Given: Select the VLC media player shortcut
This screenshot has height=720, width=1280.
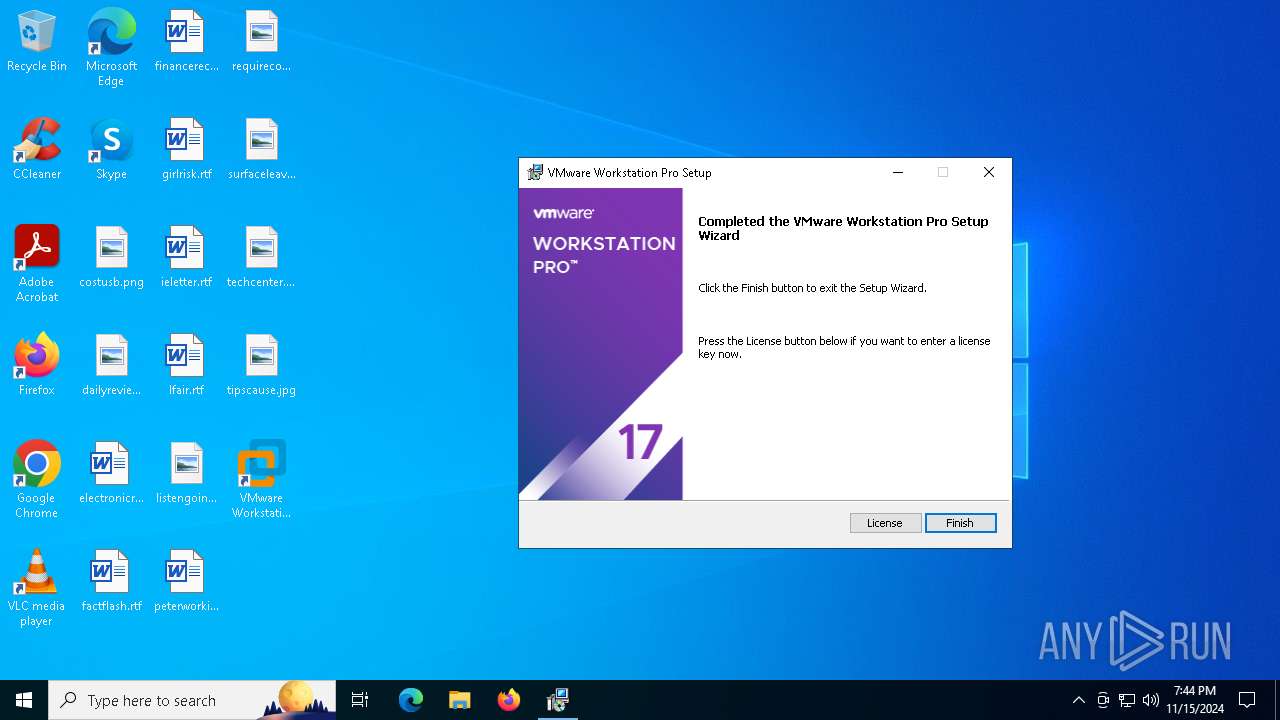Looking at the screenshot, I should [37, 588].
